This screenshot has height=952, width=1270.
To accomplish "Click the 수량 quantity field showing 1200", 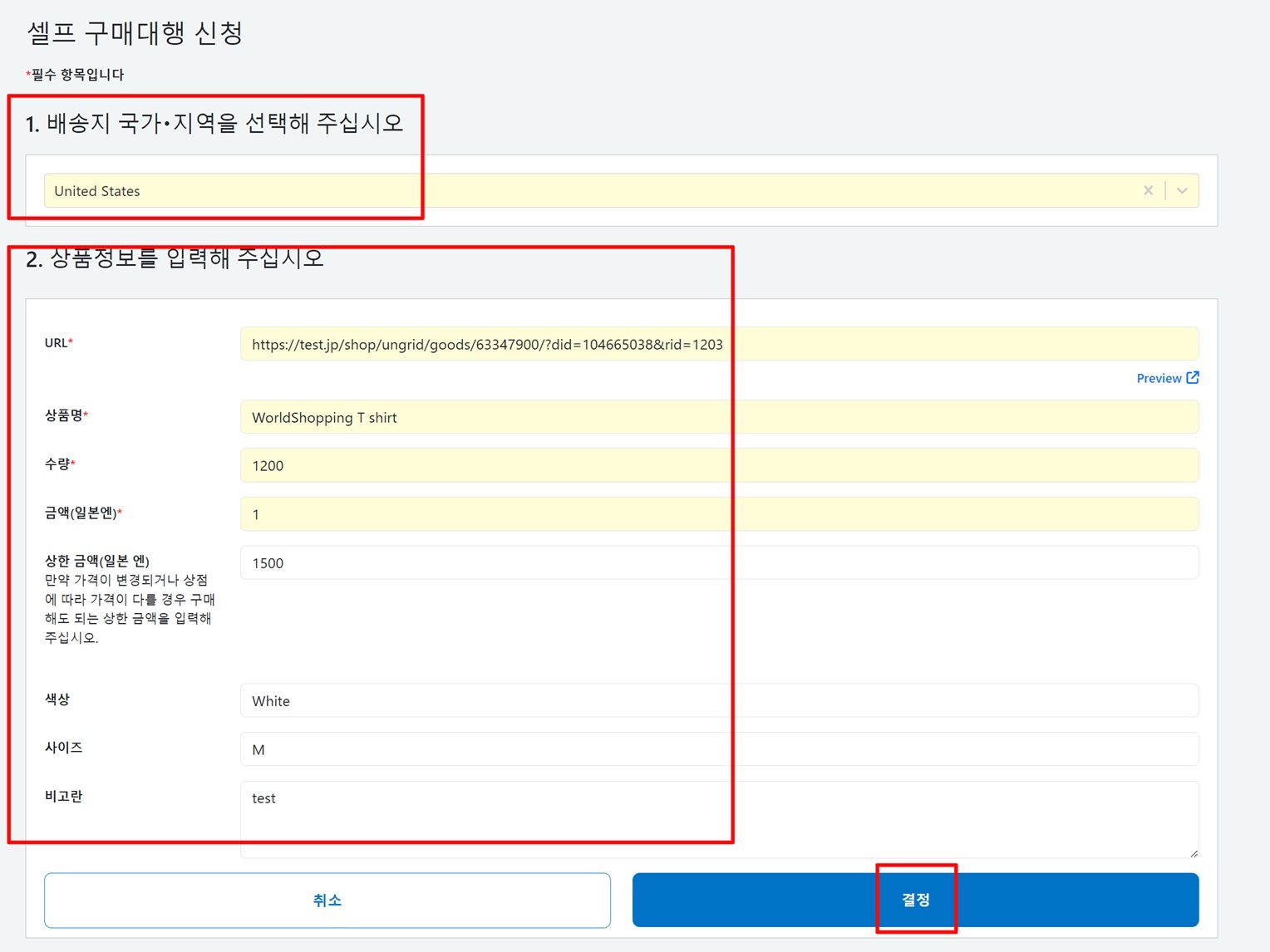I will tap(582, 465).
